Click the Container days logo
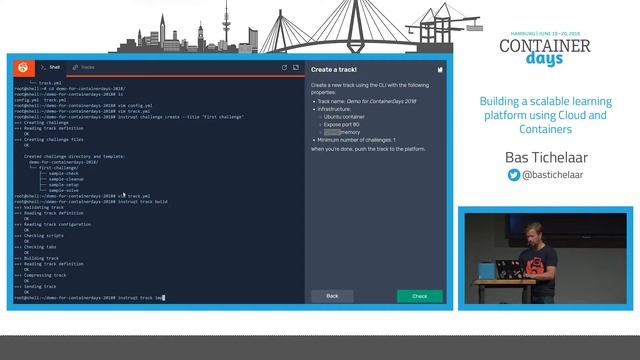Image resolution: width=640 pixels, height=360 pixels. point(544,49)
